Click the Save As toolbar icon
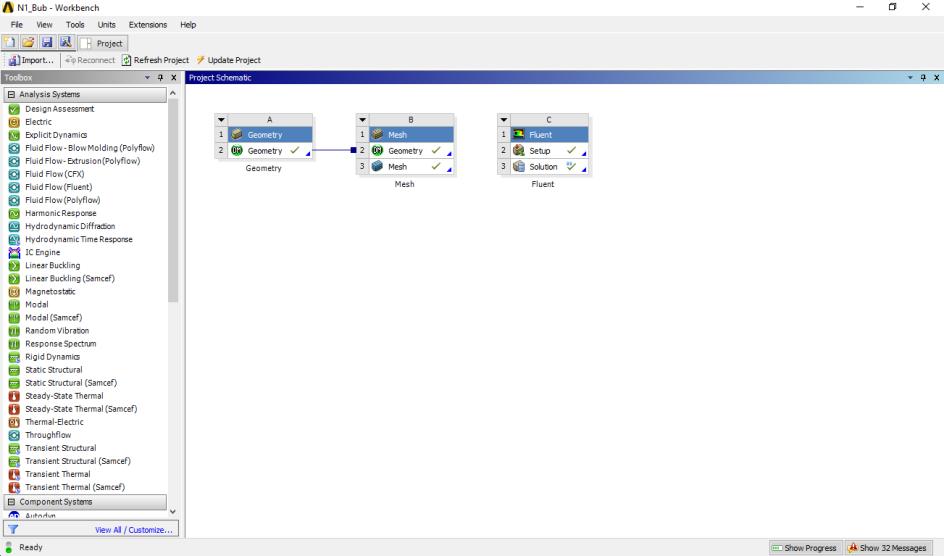The height and width of the screenshot is (556, 944). (x=66, y=43)
